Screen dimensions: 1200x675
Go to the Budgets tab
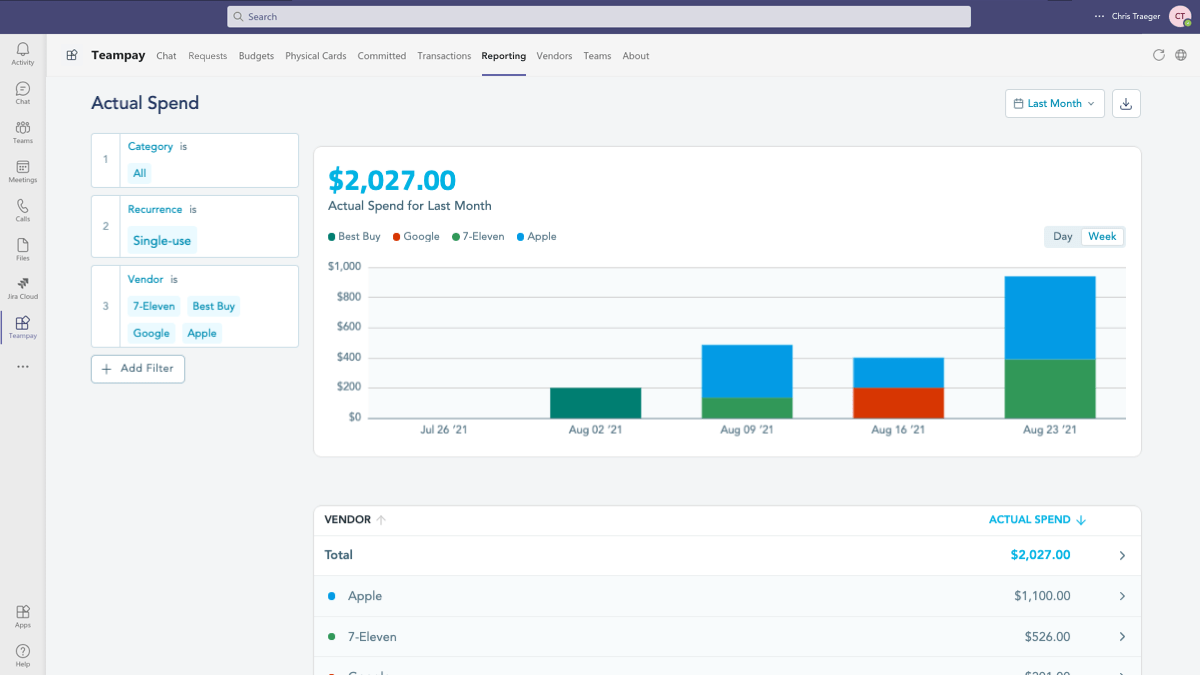tap(256, 56)
